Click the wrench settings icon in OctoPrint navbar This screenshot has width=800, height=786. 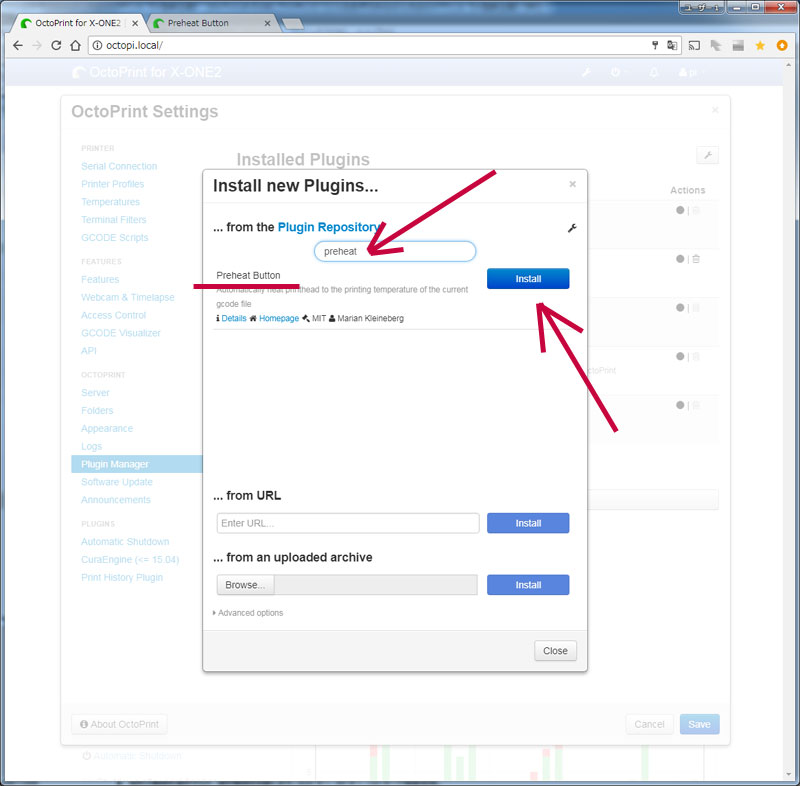[586, 72]
